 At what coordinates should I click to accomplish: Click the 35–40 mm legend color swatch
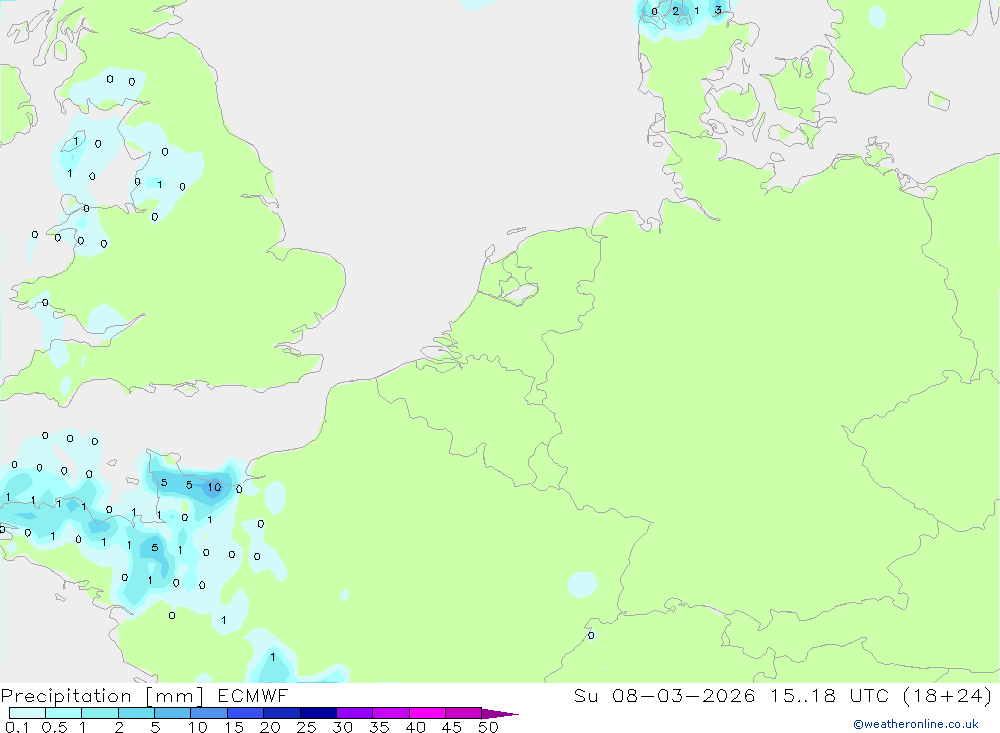[390, 713]
